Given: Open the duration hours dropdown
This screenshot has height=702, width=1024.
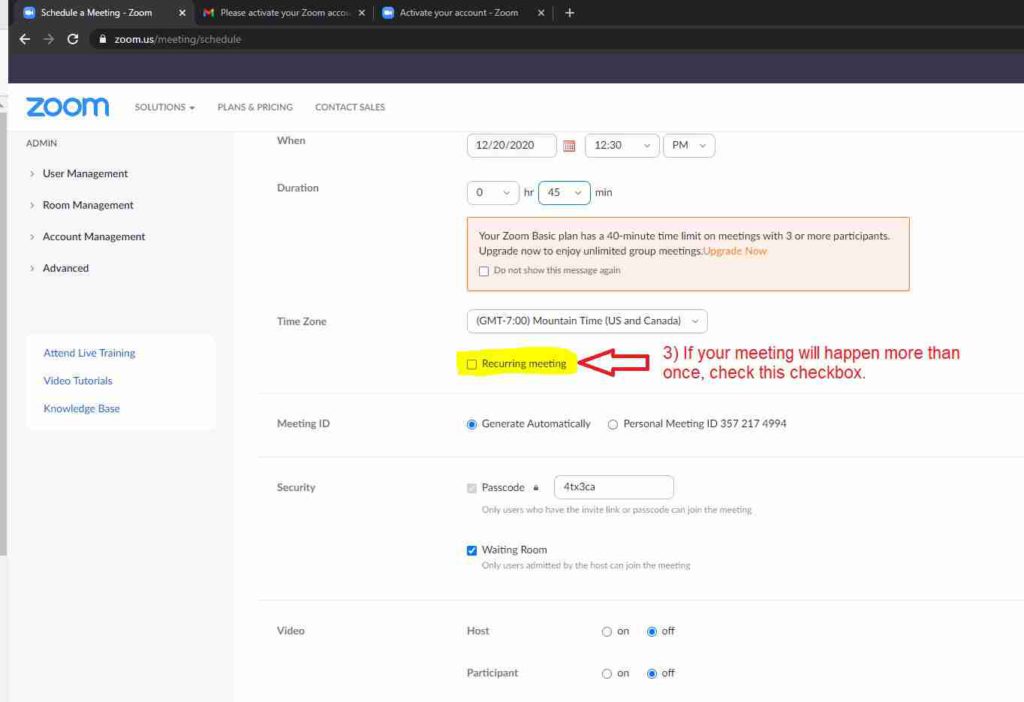Looking at the screenshot, I should coord(493,193).
